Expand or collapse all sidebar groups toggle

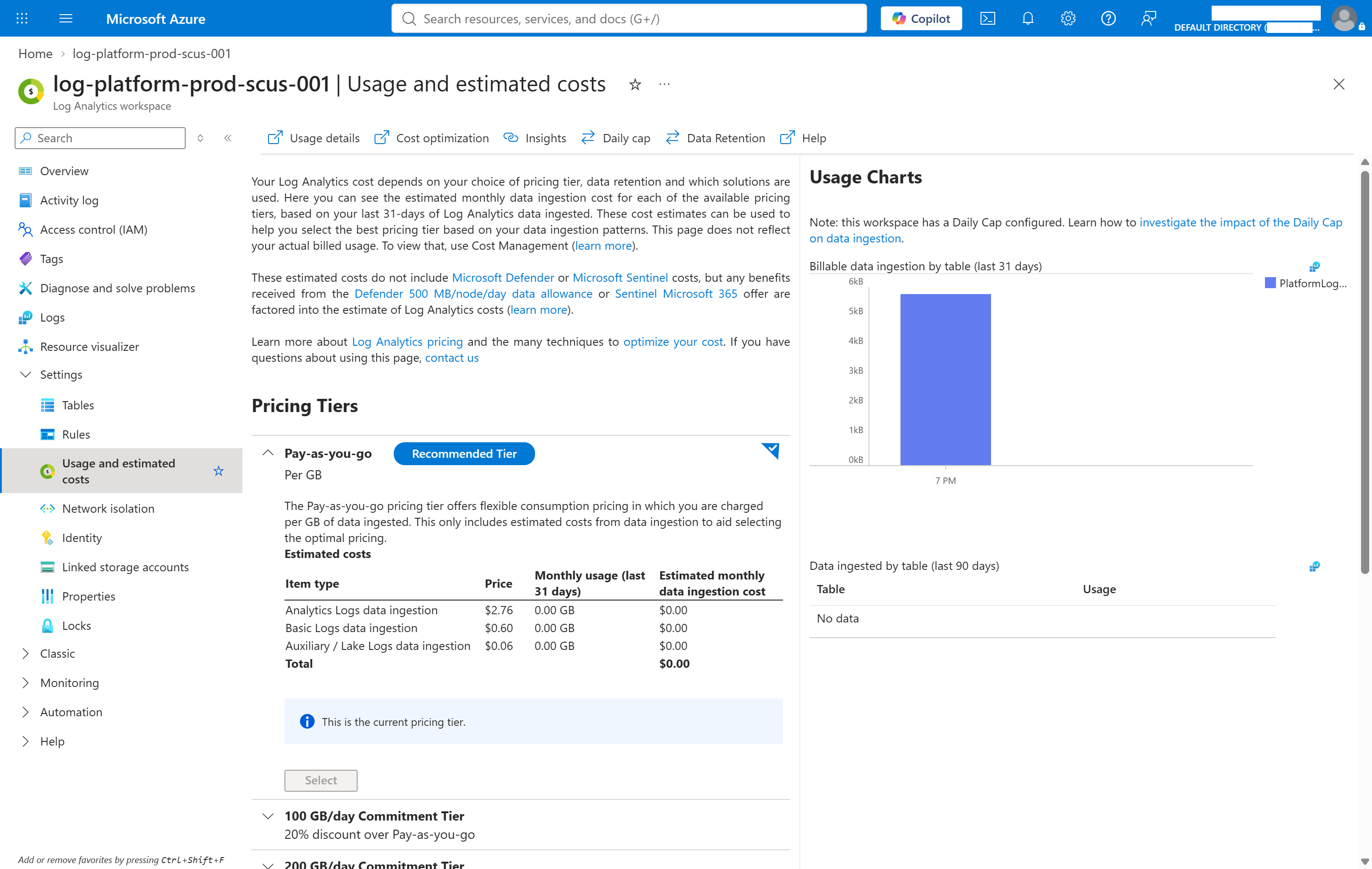pos(200,138)
